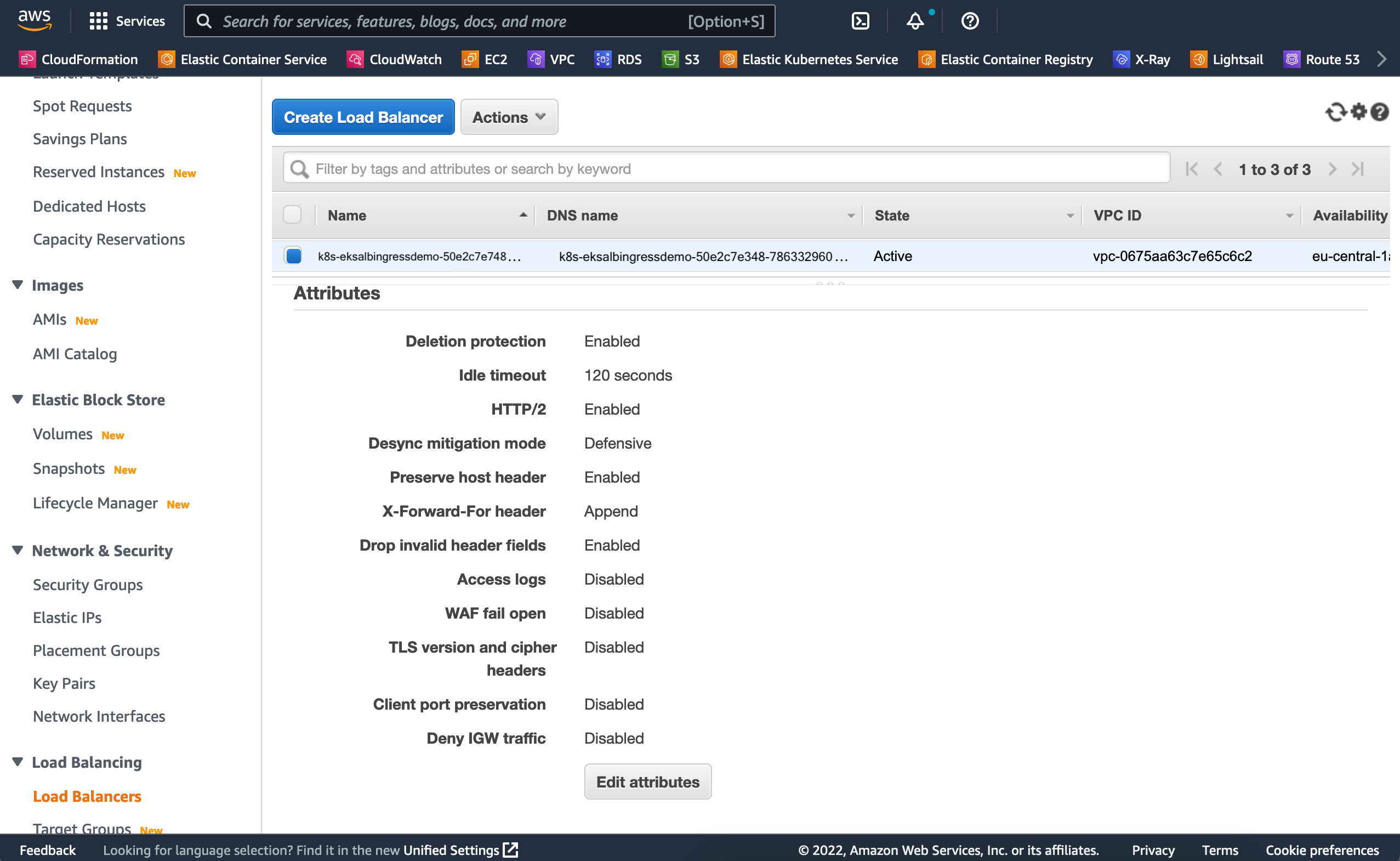Open Security Groups in sidebar
This screenshot has width=1400, height=861.
(88, 585)
